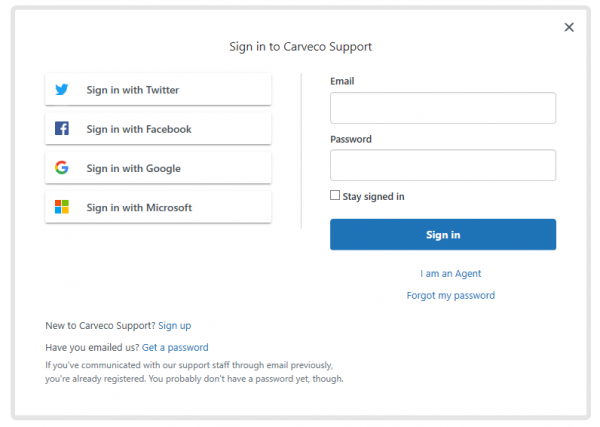This screenshot has width=600, height=427.
Task: Click the Facebook logo icon
Action: coord(62,129)
